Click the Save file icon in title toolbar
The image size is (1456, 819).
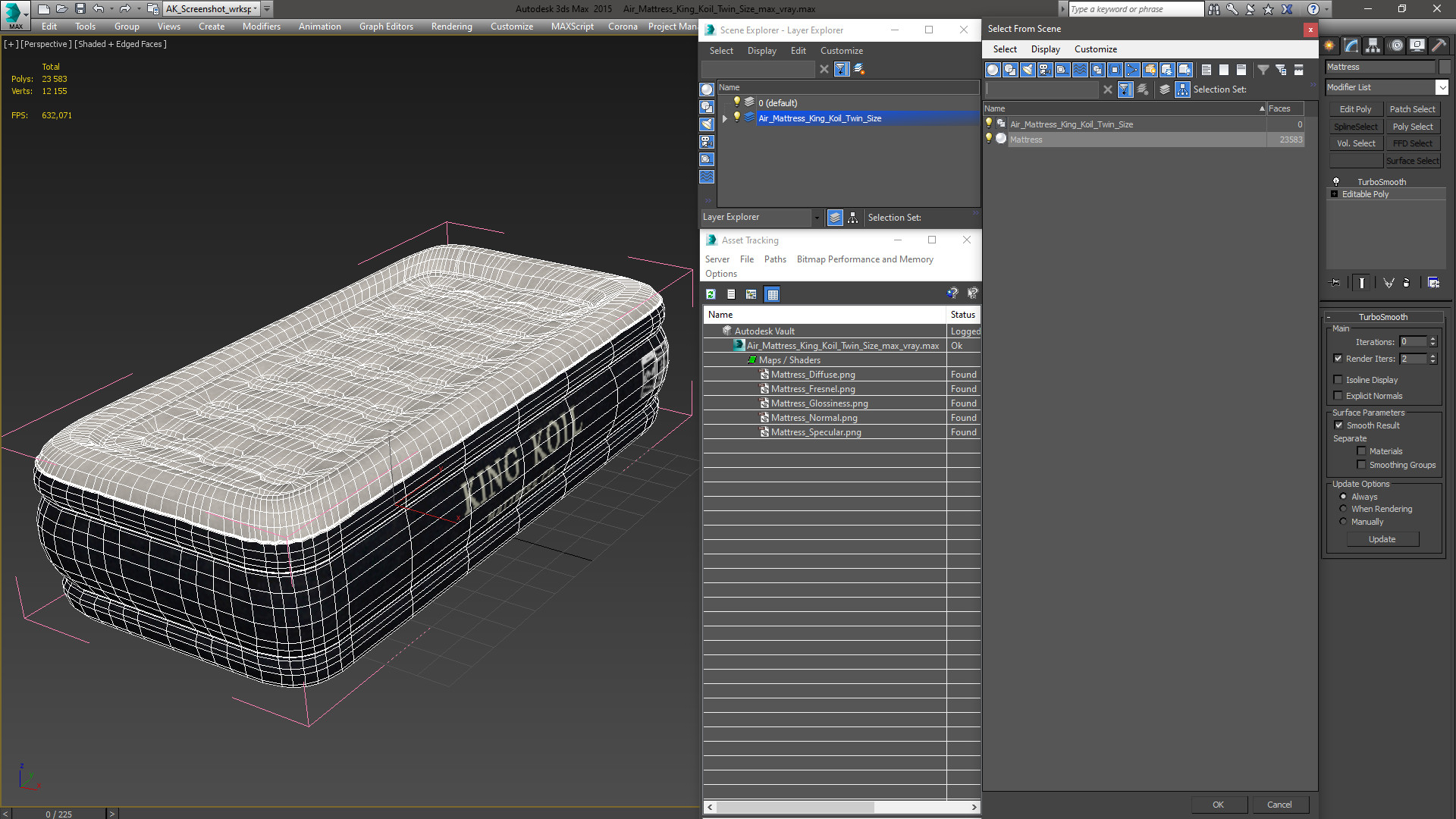[x=80, y=9]
